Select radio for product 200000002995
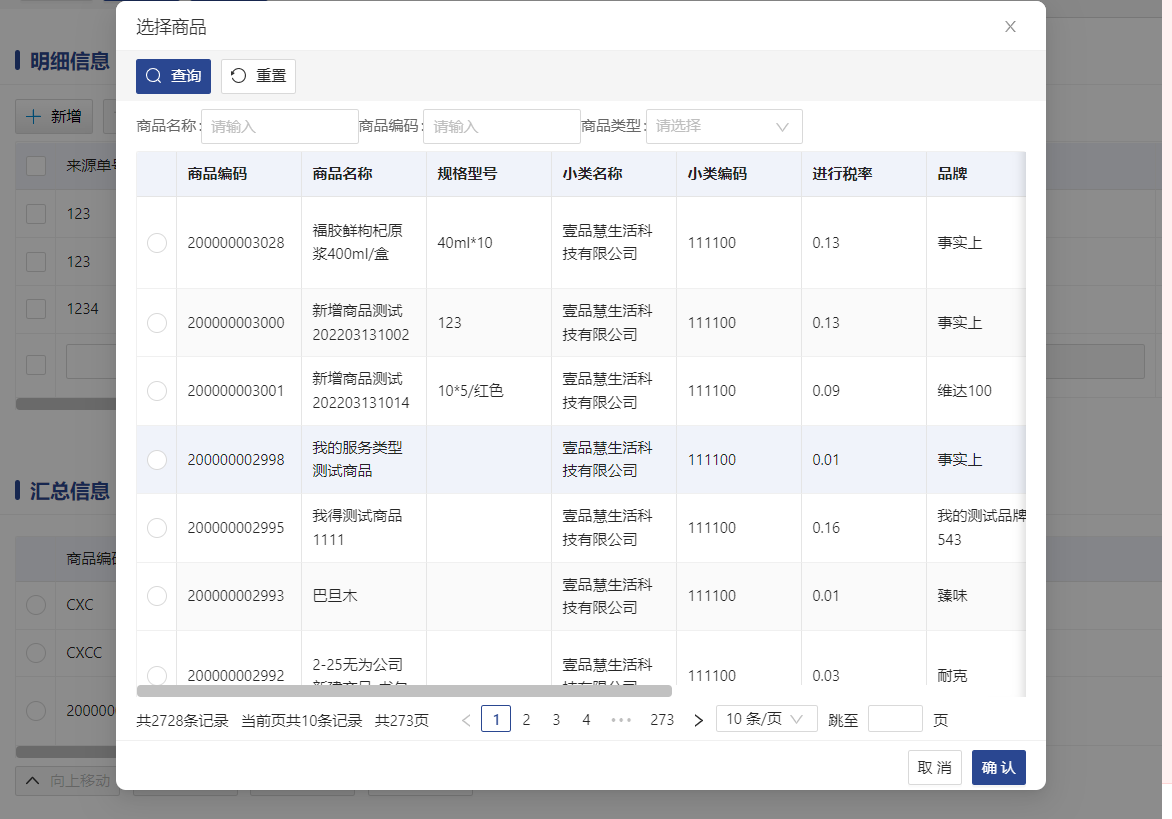The image size is (1172, 819). [157, 528]
